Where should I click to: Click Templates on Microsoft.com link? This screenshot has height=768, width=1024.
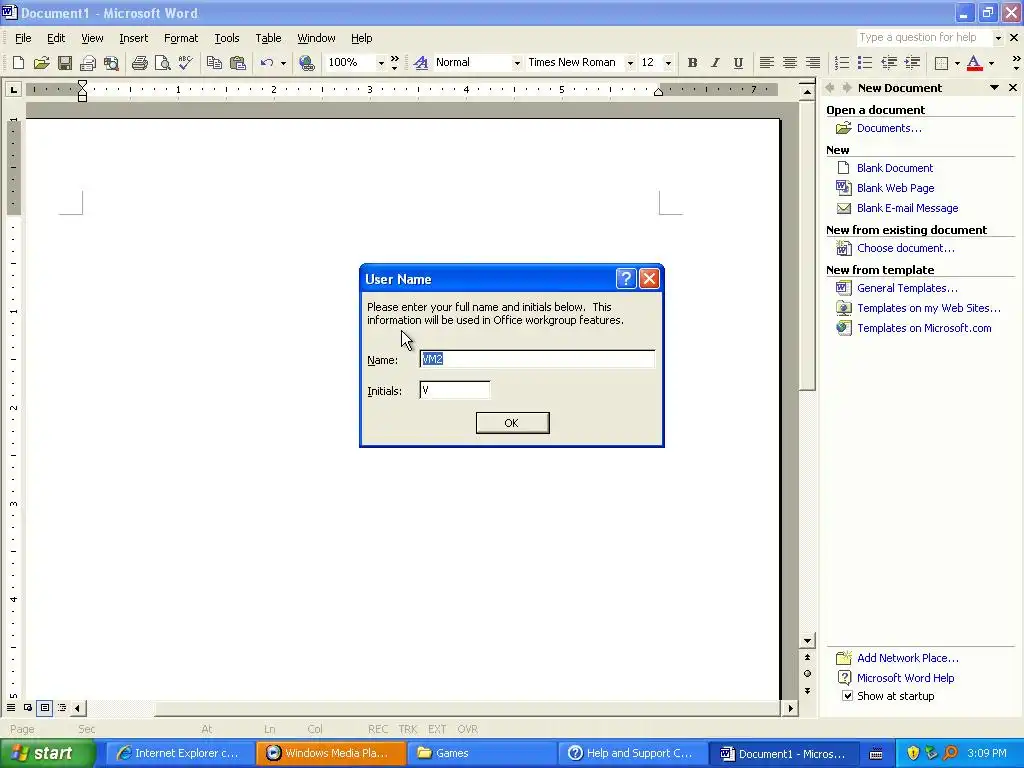pos(924,328)
